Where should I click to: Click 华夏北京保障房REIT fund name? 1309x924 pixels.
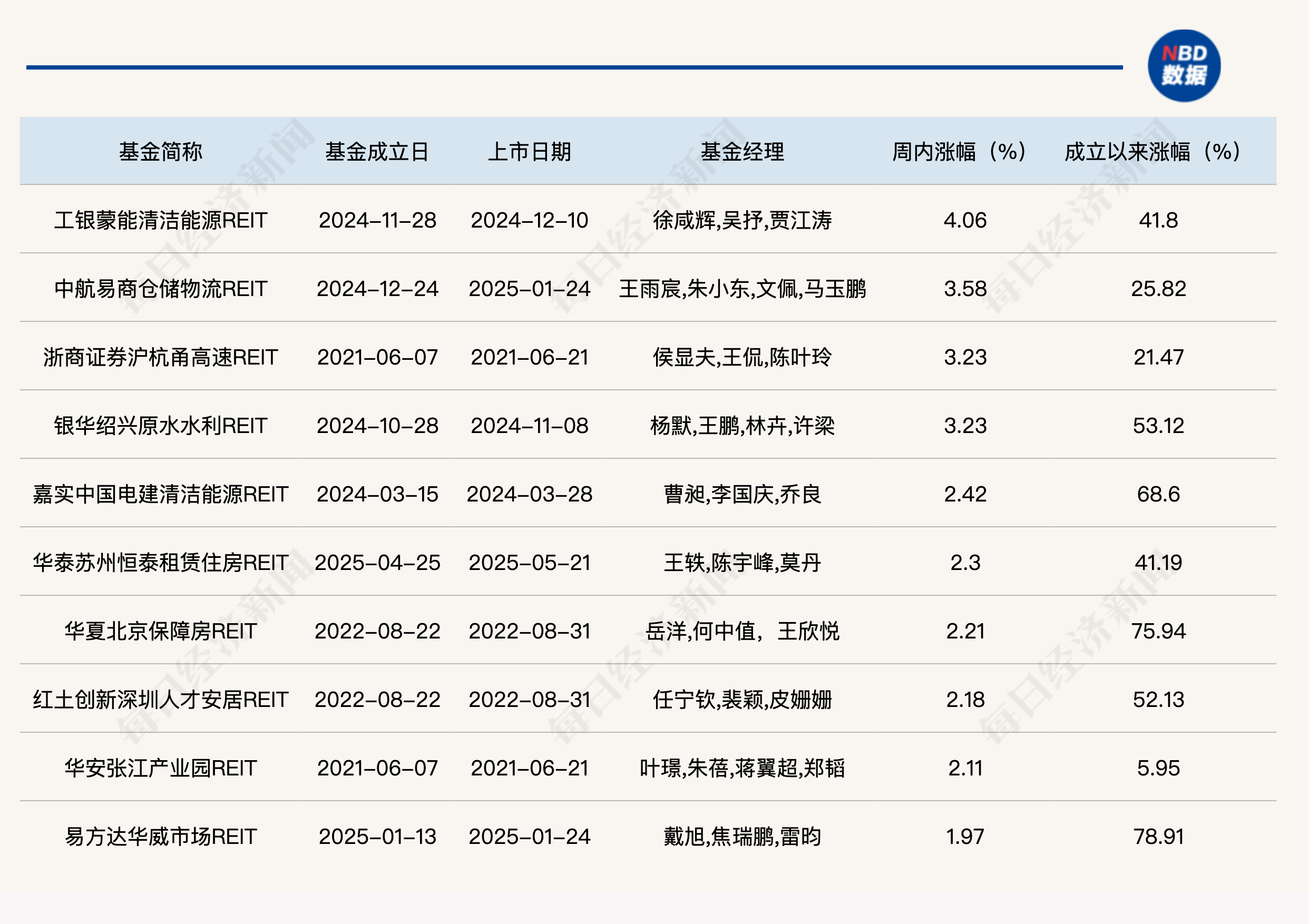(160, 631)
